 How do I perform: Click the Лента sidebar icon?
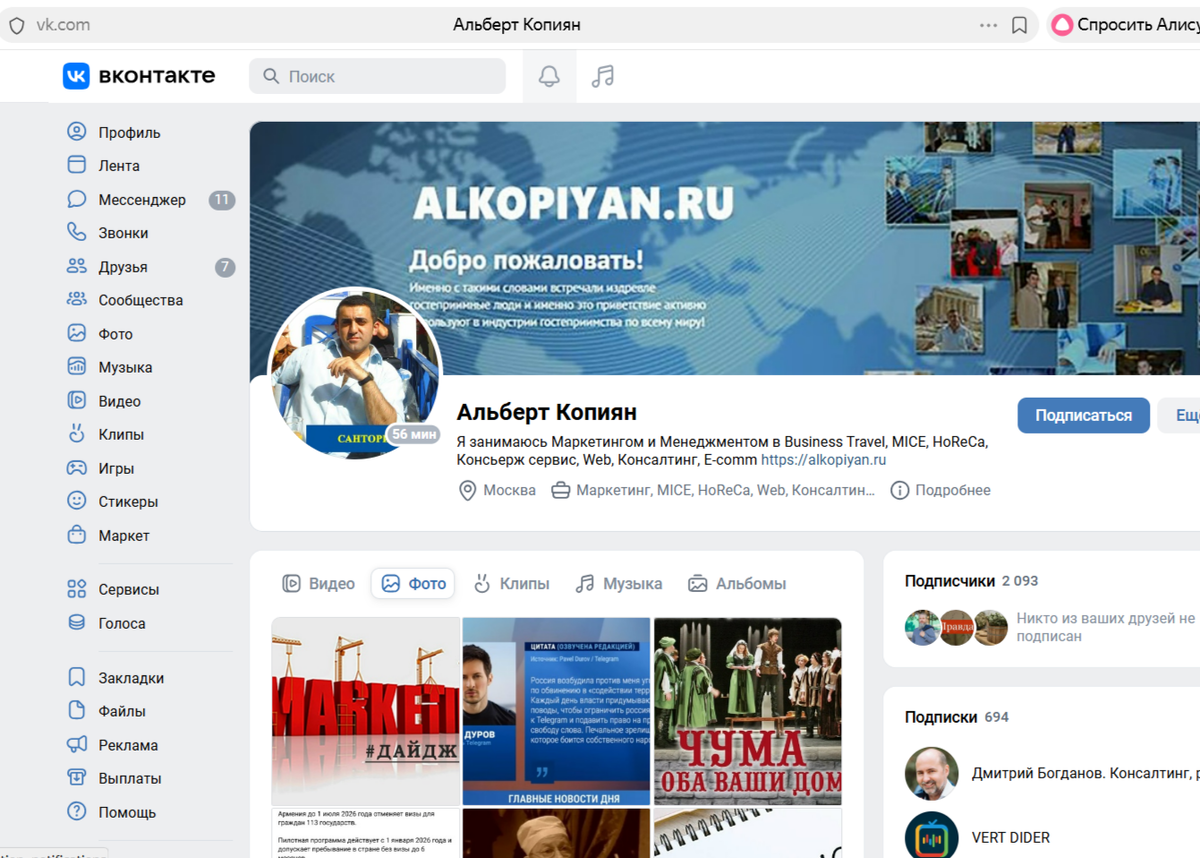[x=77, y=166]
